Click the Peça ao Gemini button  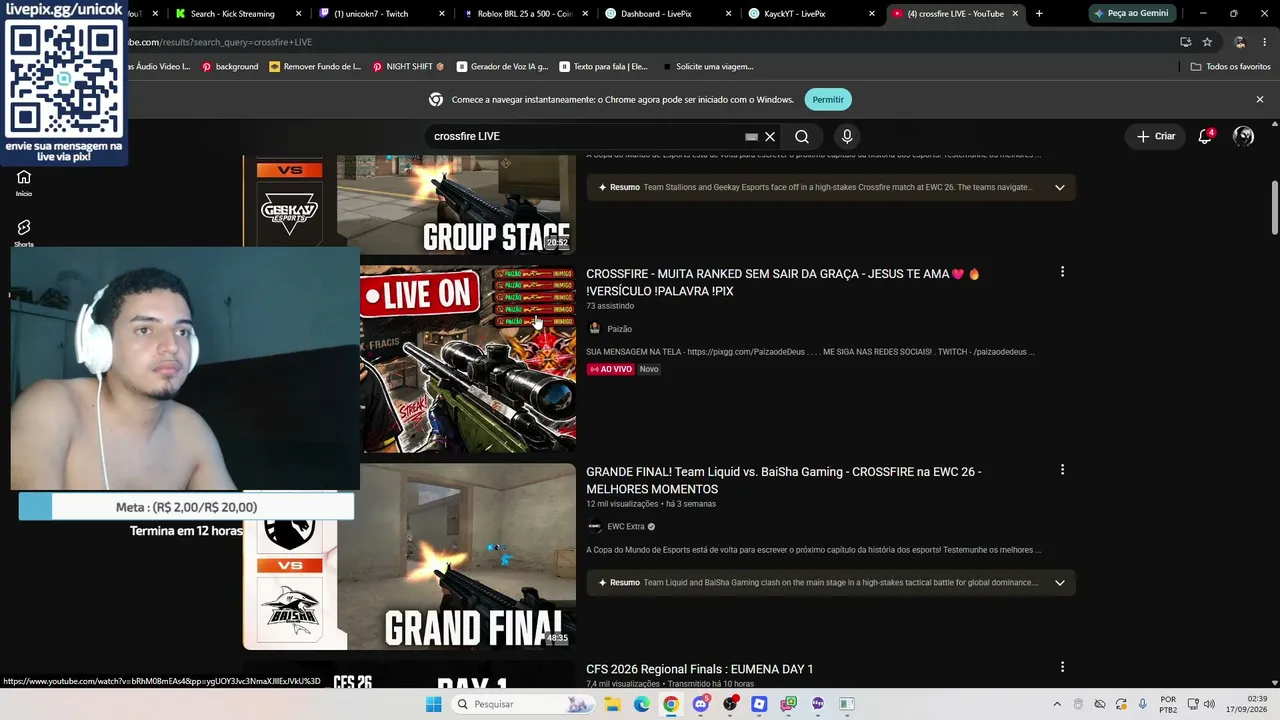[1131, 14]
